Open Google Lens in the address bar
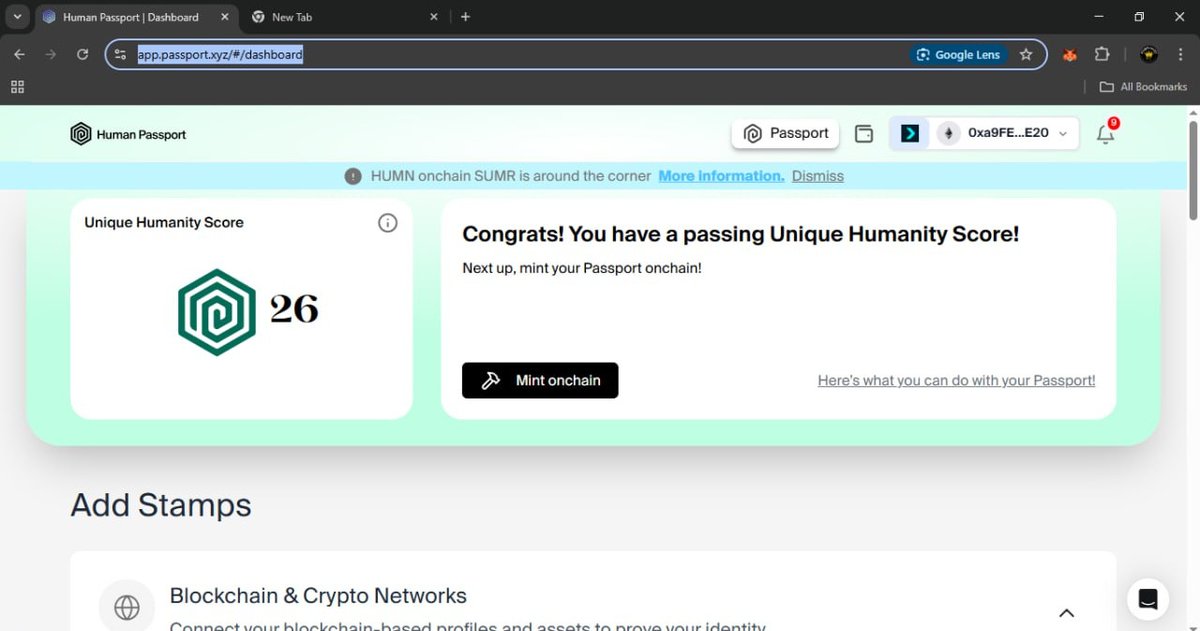1200x631 pixels. coord(959,55)
